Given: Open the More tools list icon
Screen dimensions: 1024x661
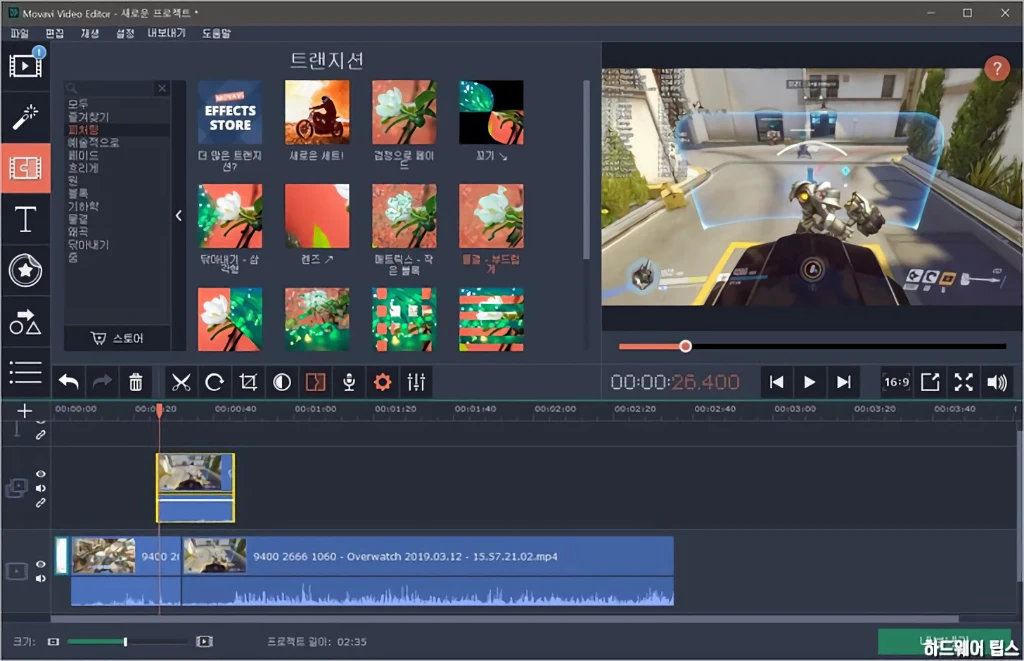Looking at the screenshot, I should (x=25, y=372).
